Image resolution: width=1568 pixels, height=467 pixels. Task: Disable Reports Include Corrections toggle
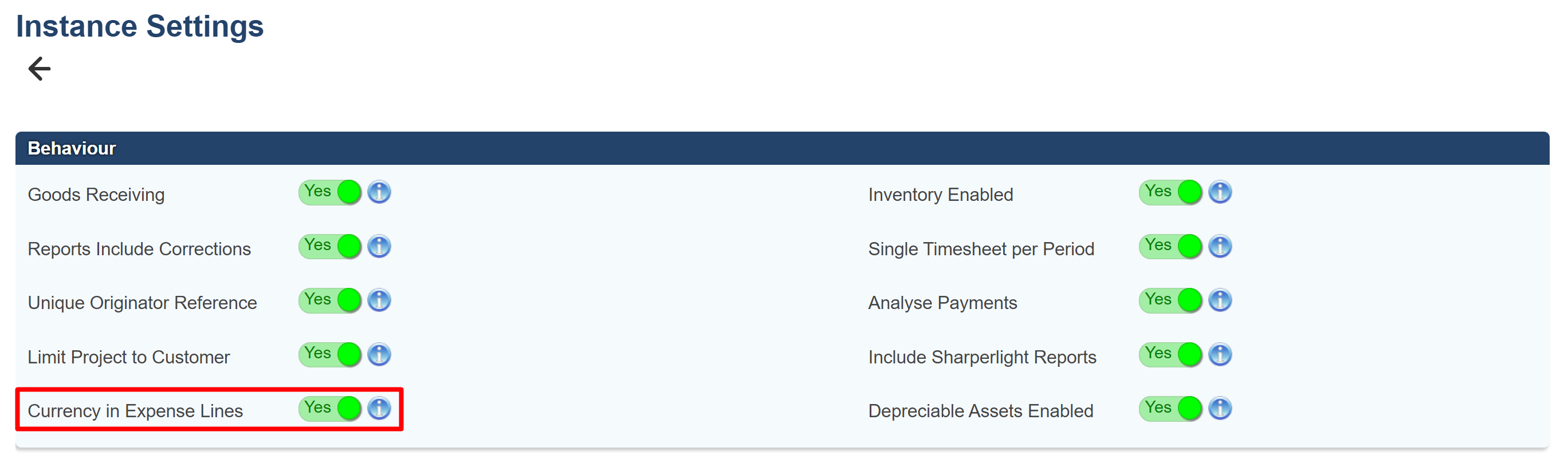click(330, 246)
